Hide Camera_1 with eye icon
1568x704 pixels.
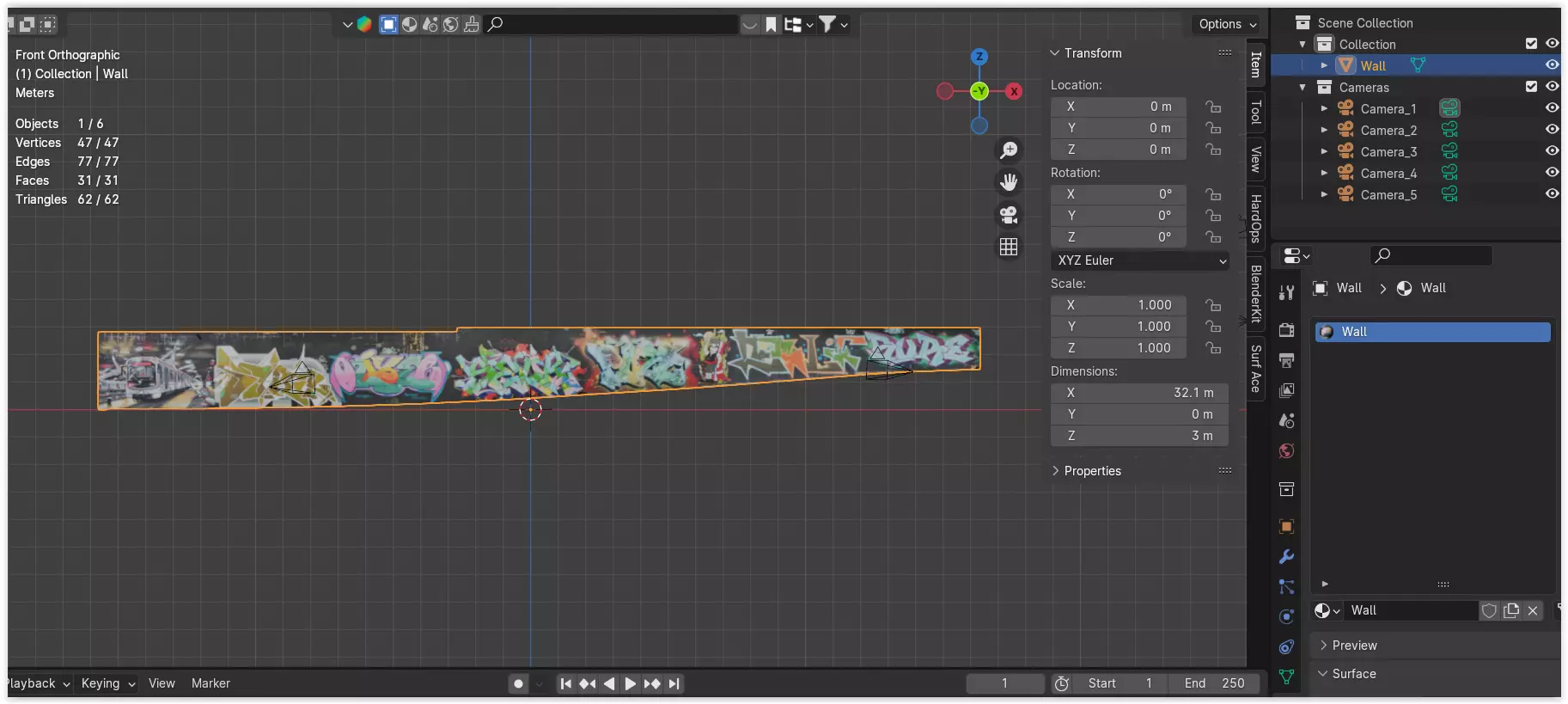click(x=1552, y=108)
